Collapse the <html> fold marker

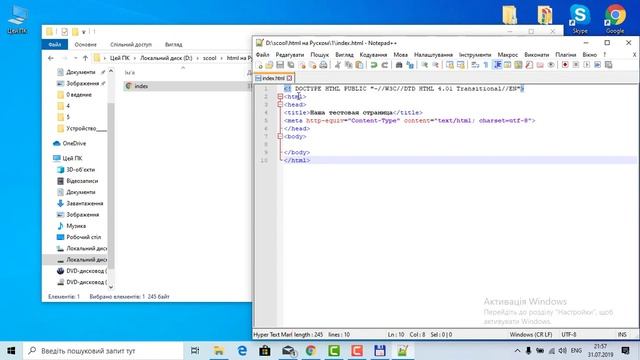click(280, 97)
